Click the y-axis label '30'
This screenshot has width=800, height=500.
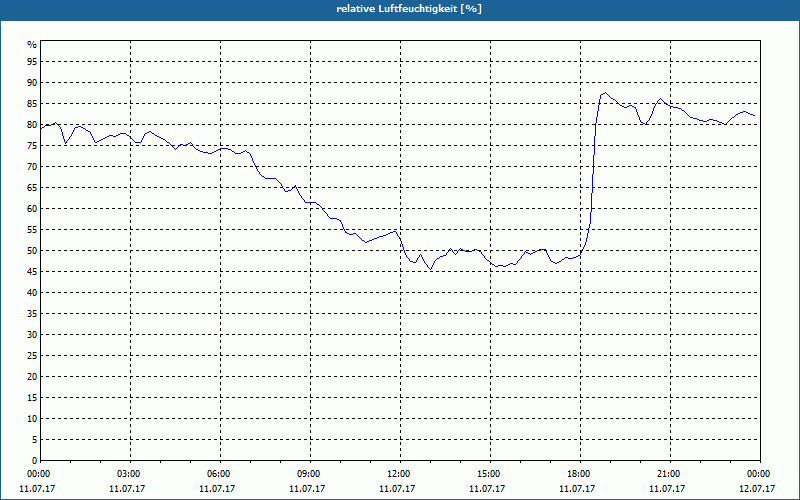click(32, 335)
